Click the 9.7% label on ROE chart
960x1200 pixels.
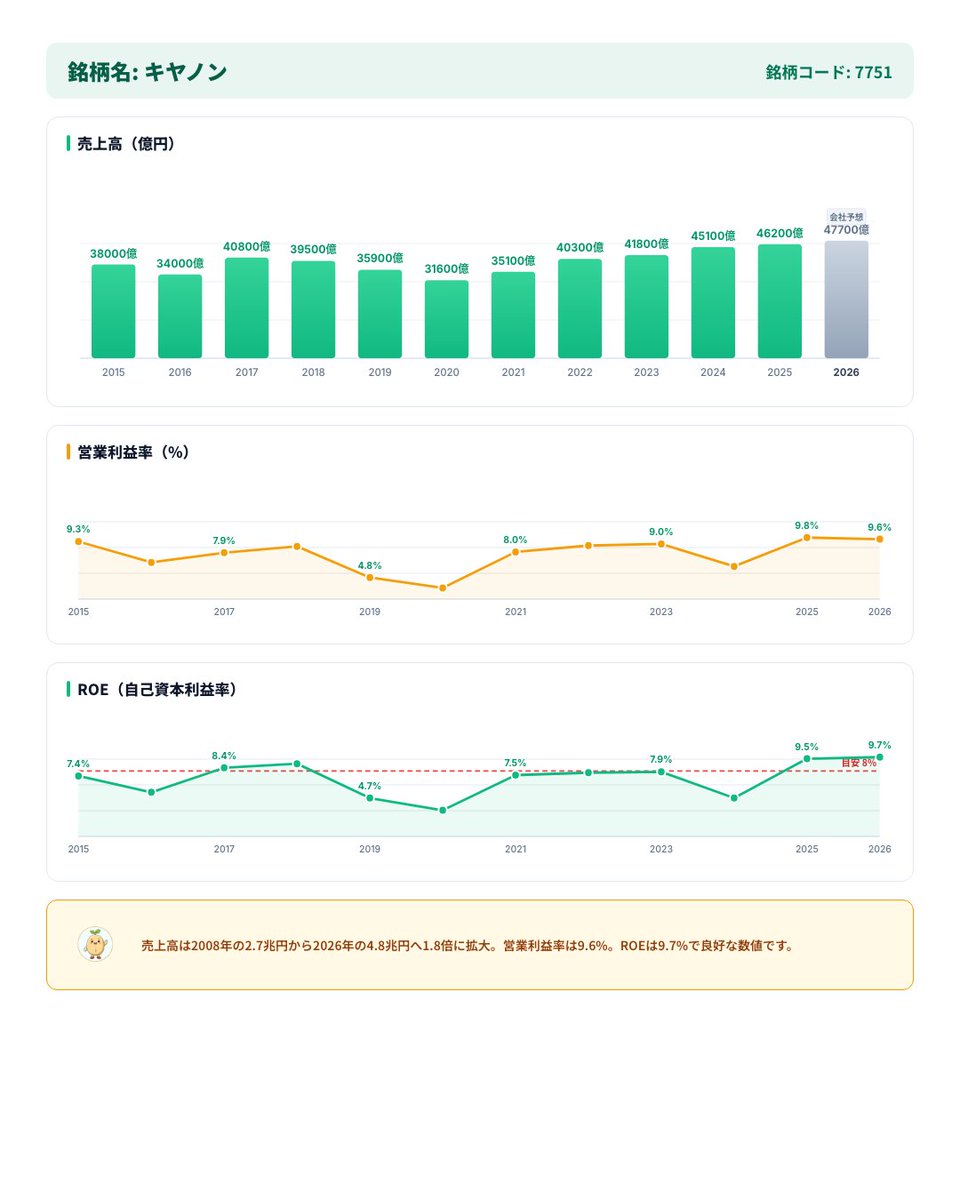(879, 745)
